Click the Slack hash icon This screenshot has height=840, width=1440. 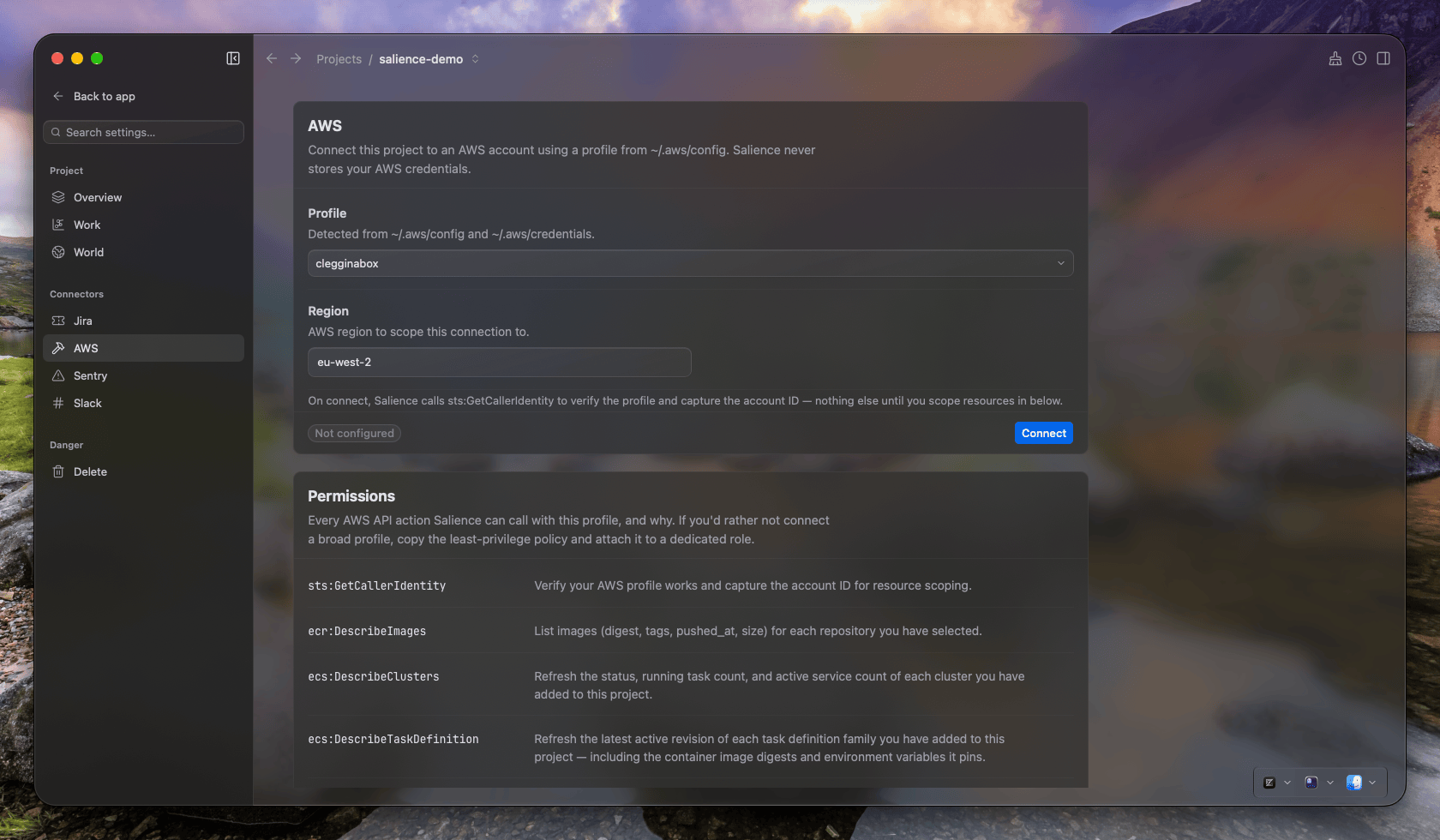click(x=58, y=403)
